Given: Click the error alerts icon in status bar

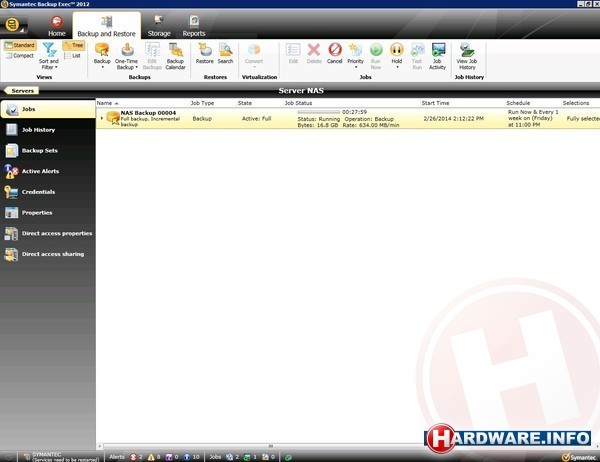Looking at the screenshot, I should point(133,457).
